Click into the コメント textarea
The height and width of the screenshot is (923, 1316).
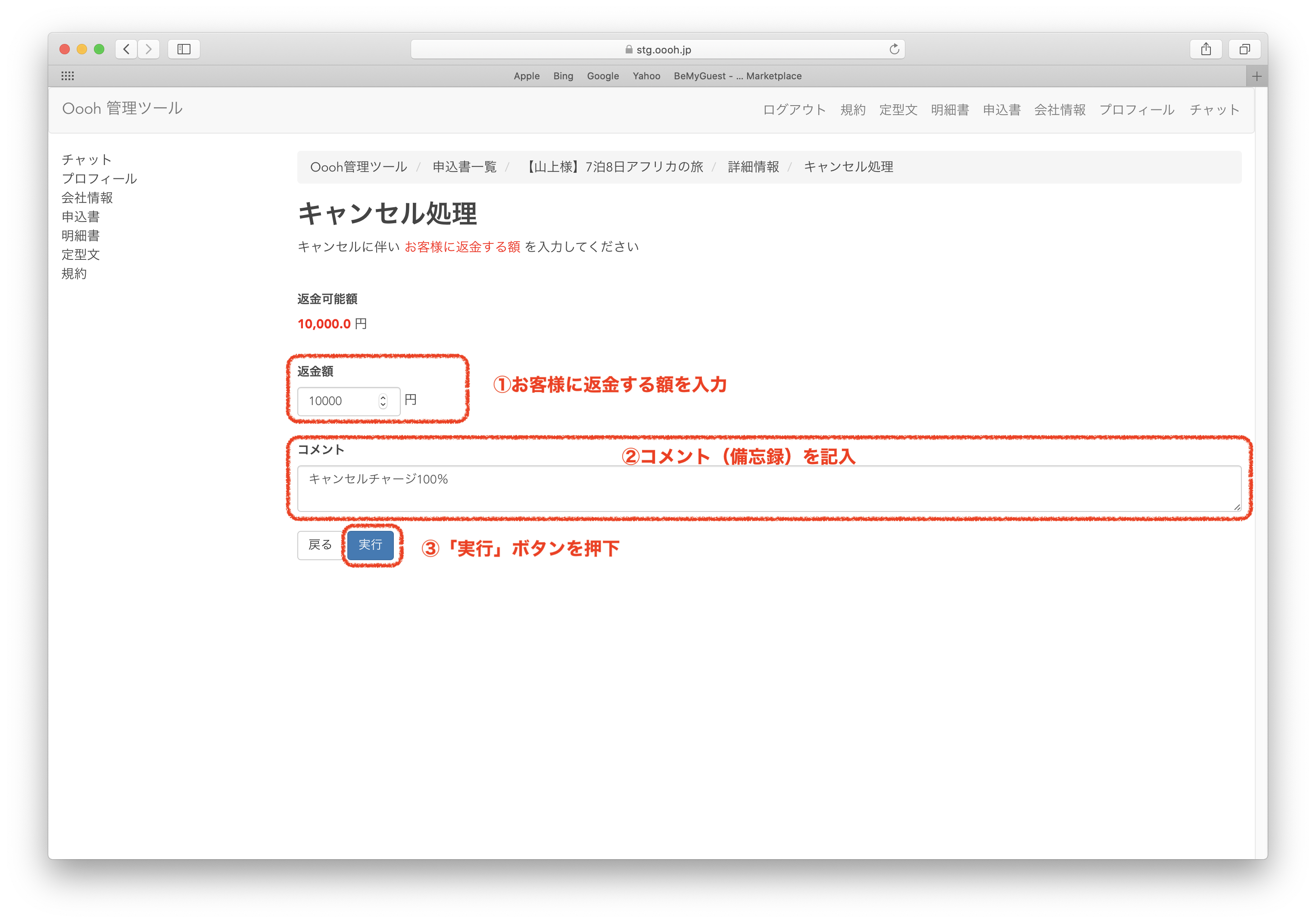tap(769, 488)
